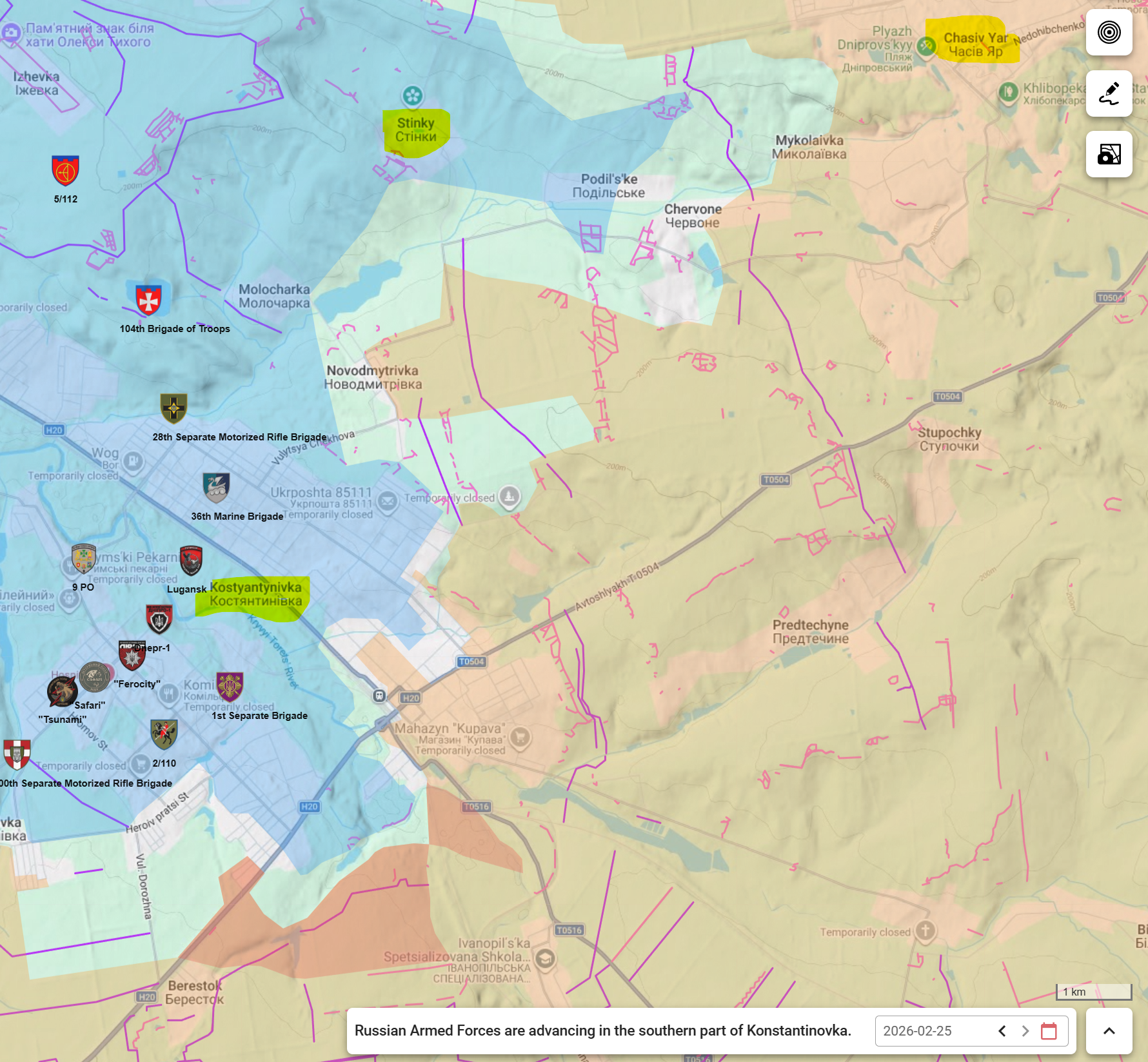1148x1062 pixels.
Task: Open the Mahazyn "Kupava" shopping marker
Action: (x=520, y=738)
